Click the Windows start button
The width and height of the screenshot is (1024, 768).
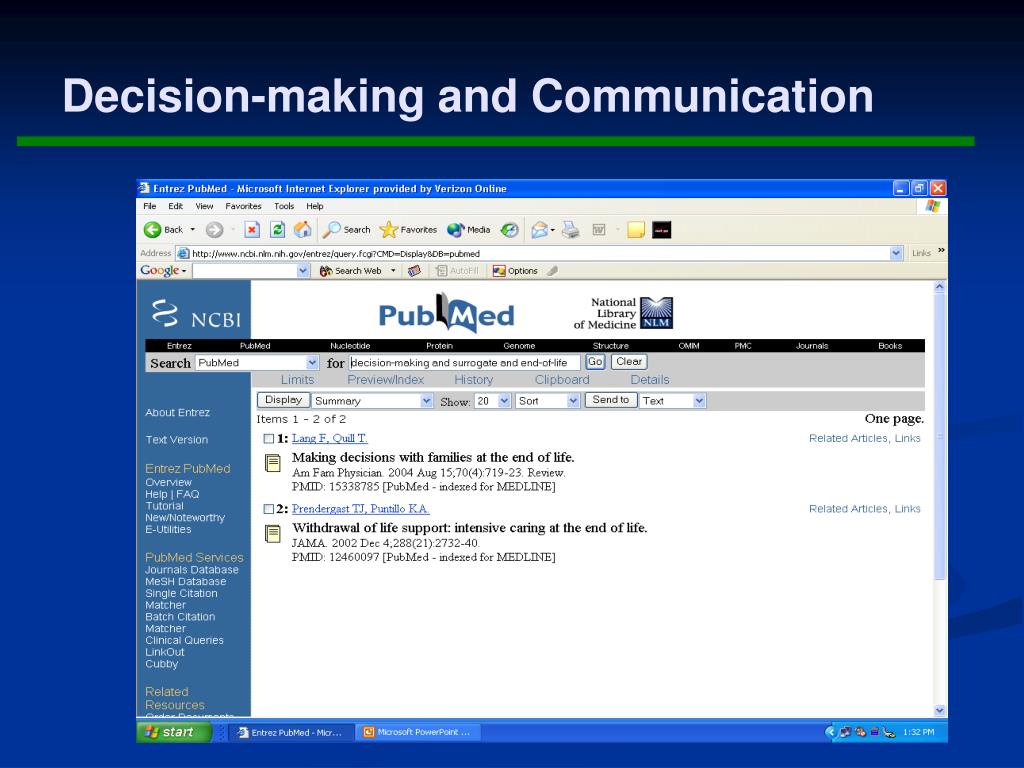[x=173, y=732]
